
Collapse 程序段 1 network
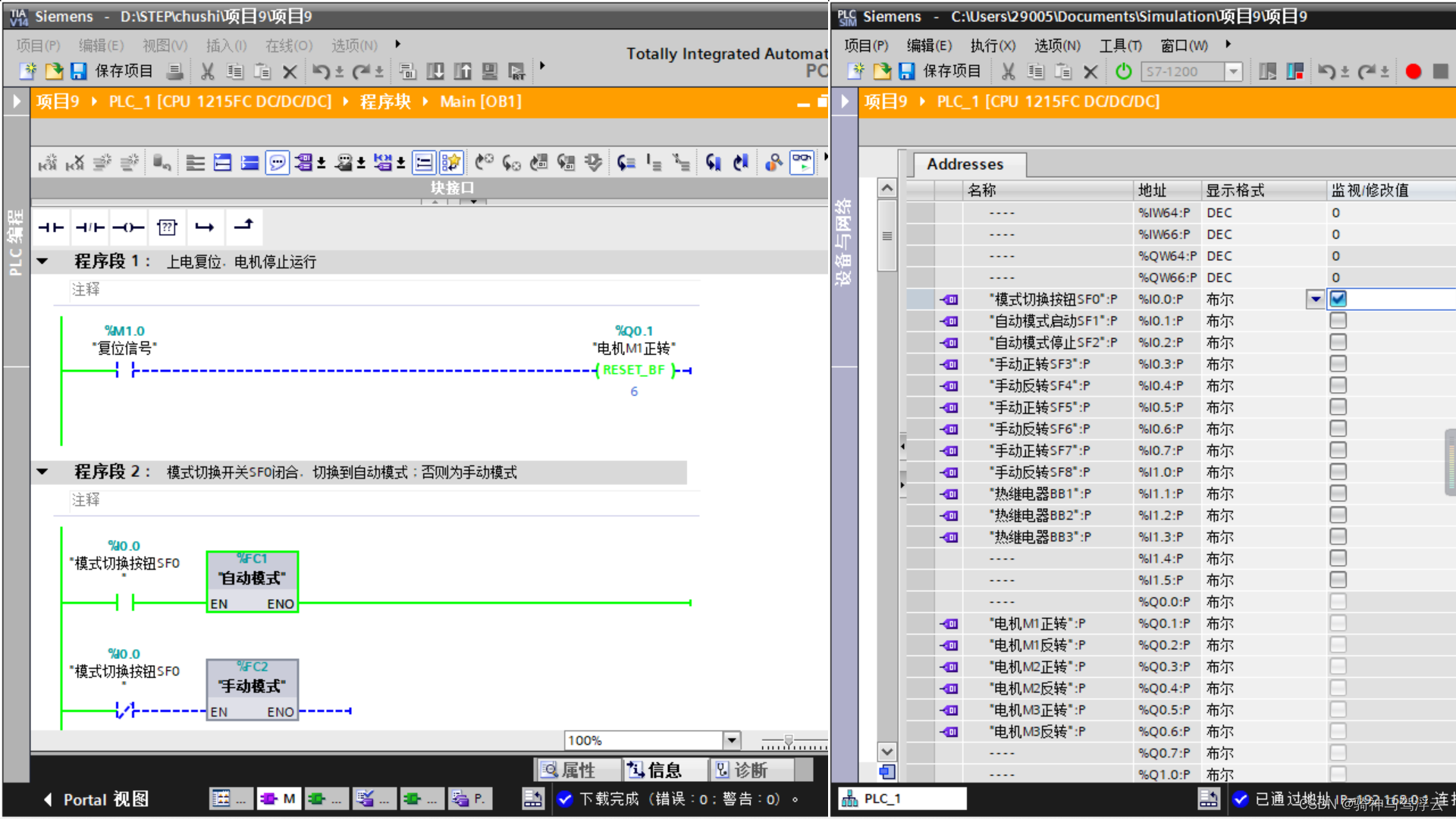tap(42, 262)
